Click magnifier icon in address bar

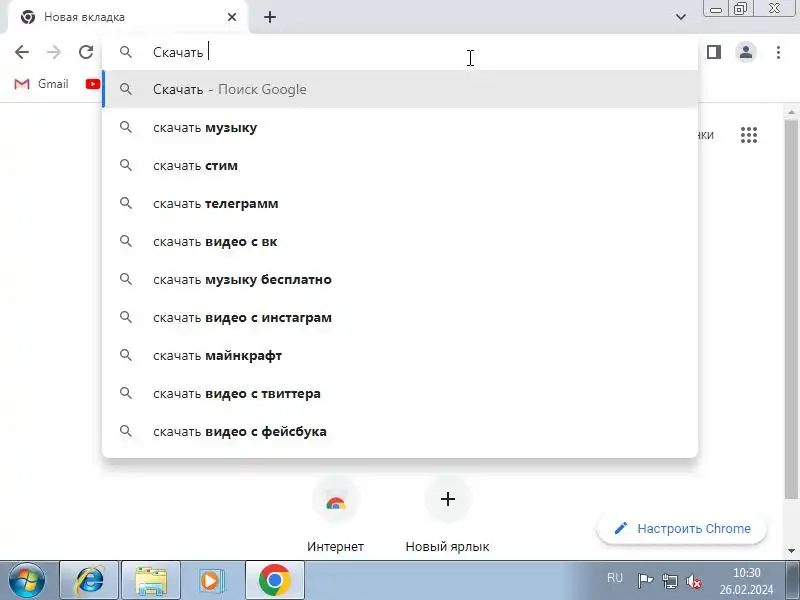[x=126, y=52]
